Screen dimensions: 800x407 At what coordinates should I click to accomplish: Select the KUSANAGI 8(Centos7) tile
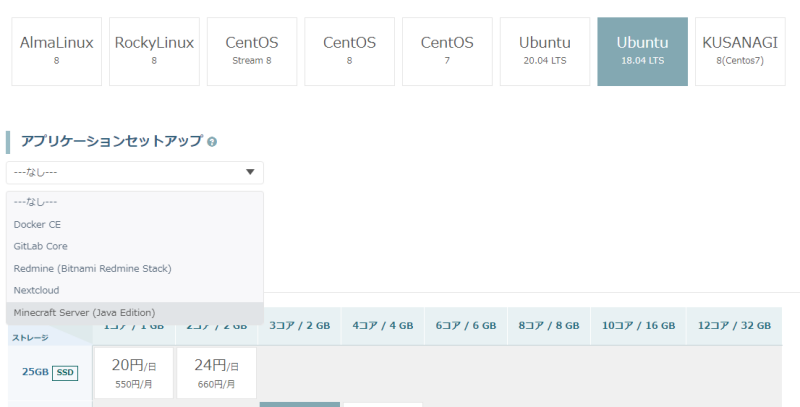pos(740,52)
